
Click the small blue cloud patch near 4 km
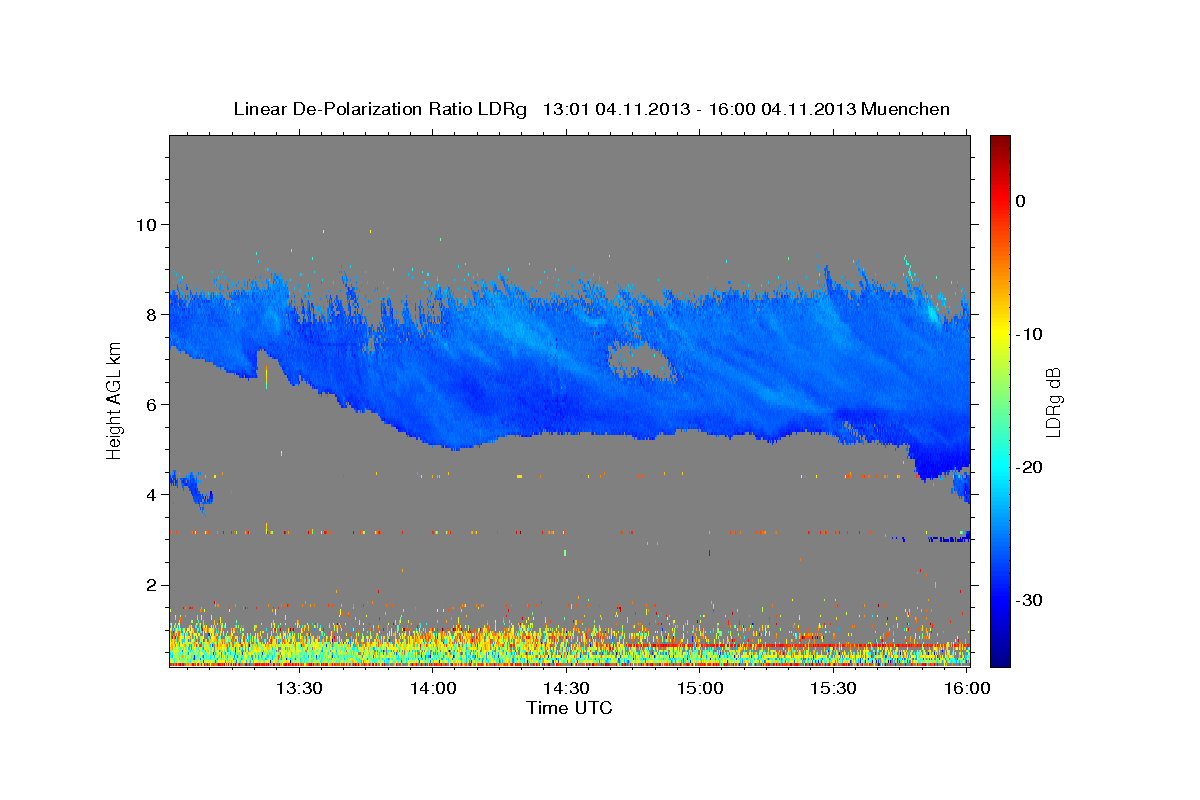tap(193, 488)
